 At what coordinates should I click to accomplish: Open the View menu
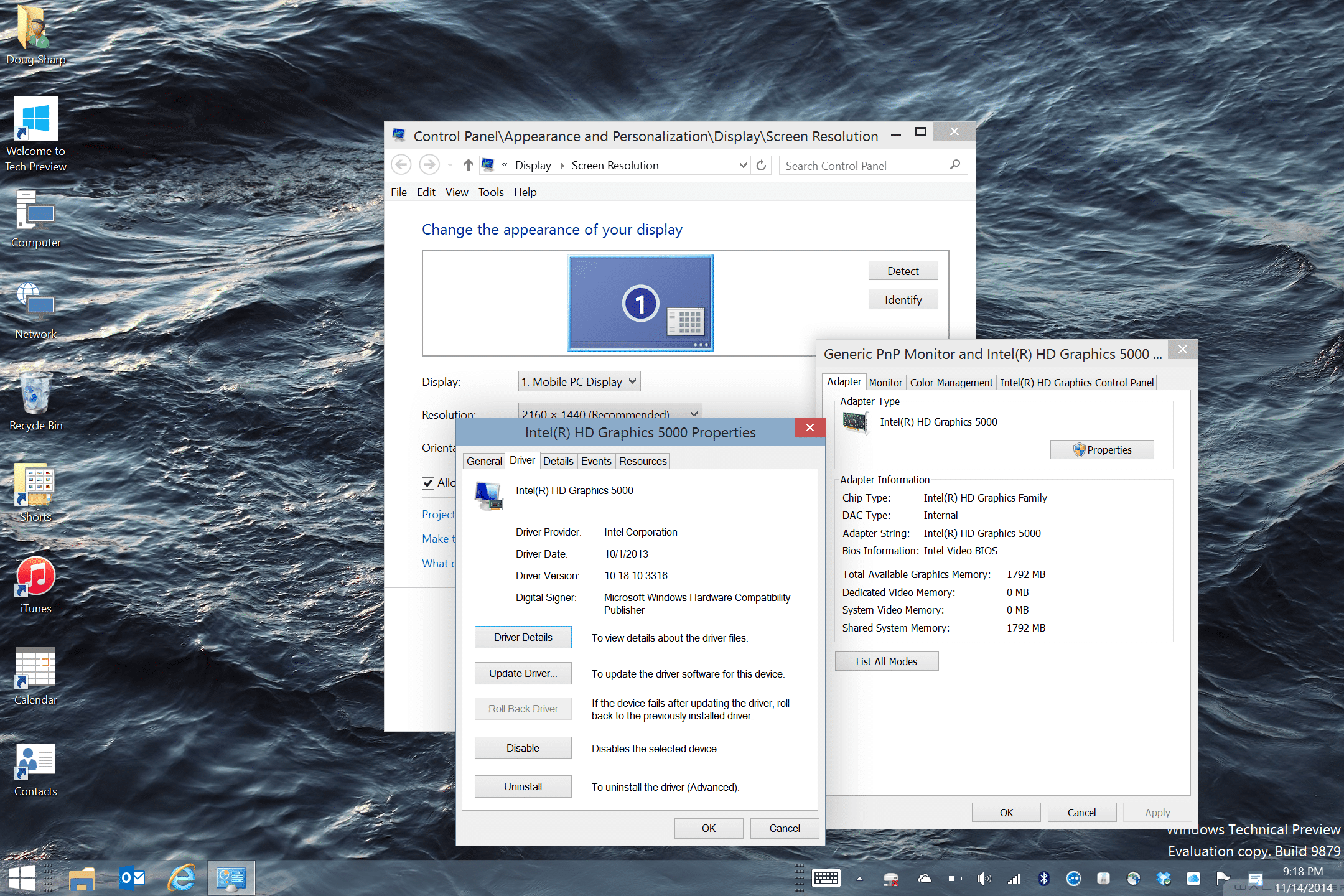coord(457,192)
